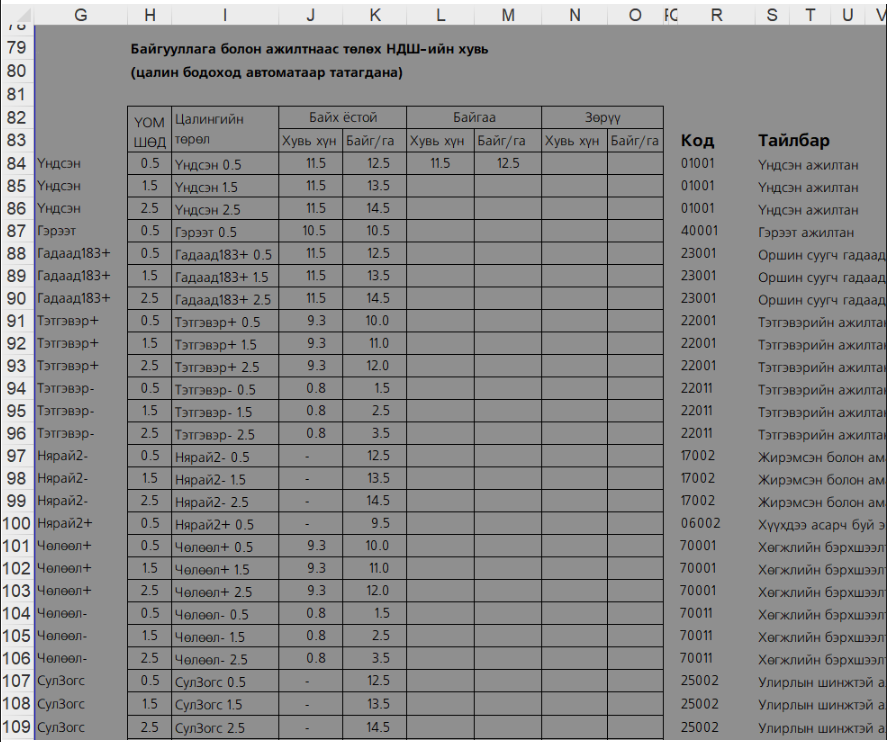
Task: Select the code cell containing 06002
Action: [x=699, y=524]
